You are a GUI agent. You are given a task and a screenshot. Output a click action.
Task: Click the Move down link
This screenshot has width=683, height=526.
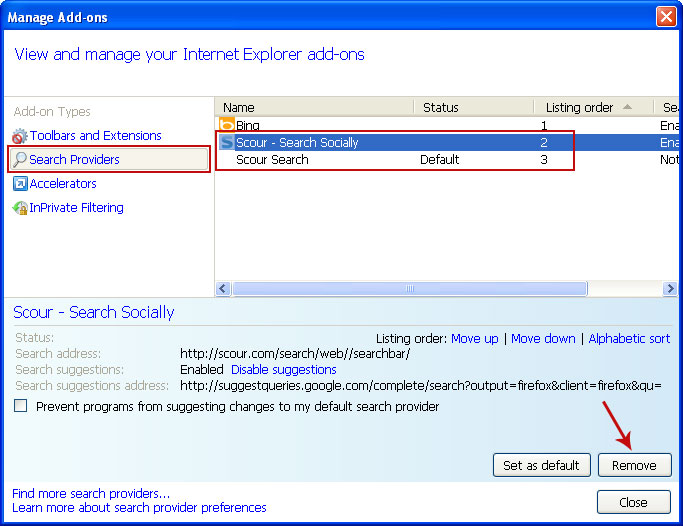[543, 339]
